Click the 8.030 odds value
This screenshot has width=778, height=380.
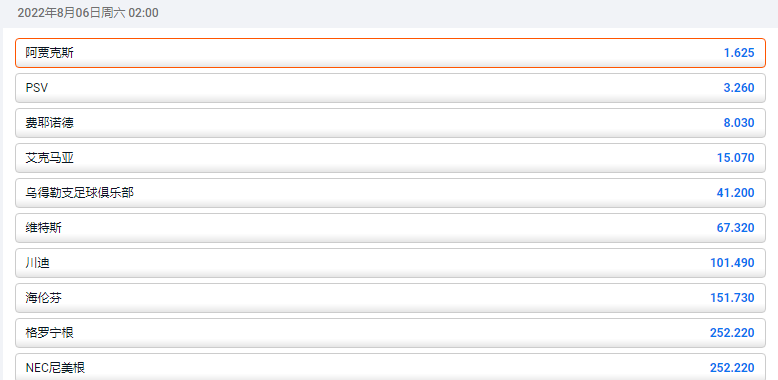[x=738, y=123]
